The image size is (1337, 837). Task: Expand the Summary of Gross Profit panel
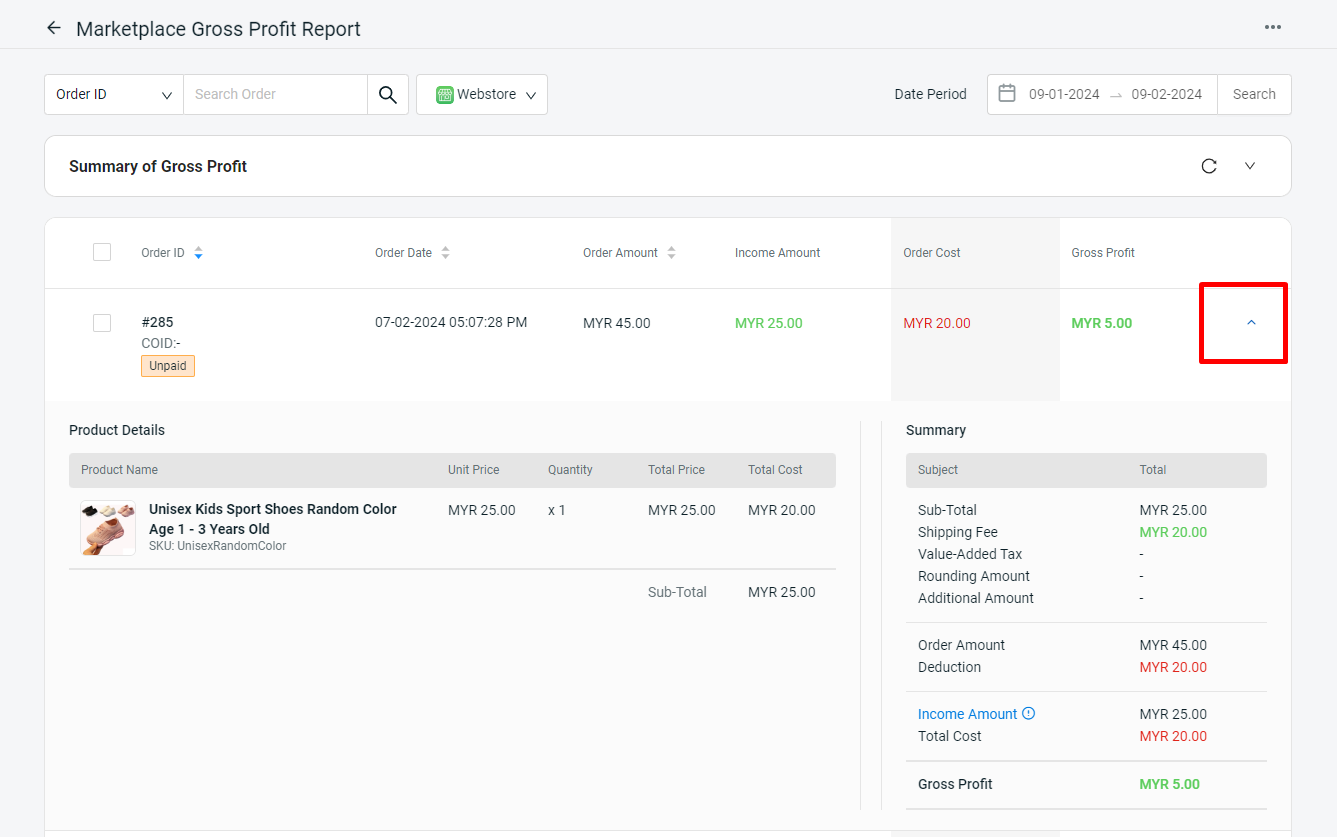click(x=1249, y=166)
